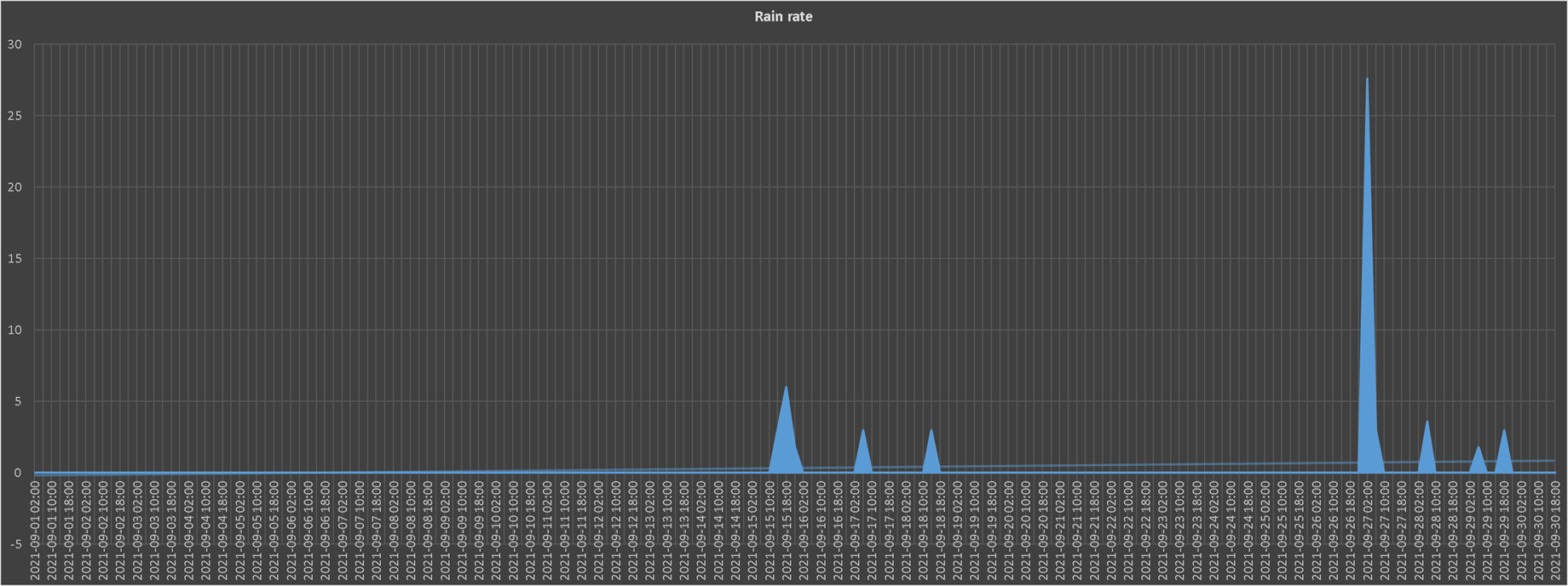
Task: Click the y-axis value 10
Action: point(14,330)
